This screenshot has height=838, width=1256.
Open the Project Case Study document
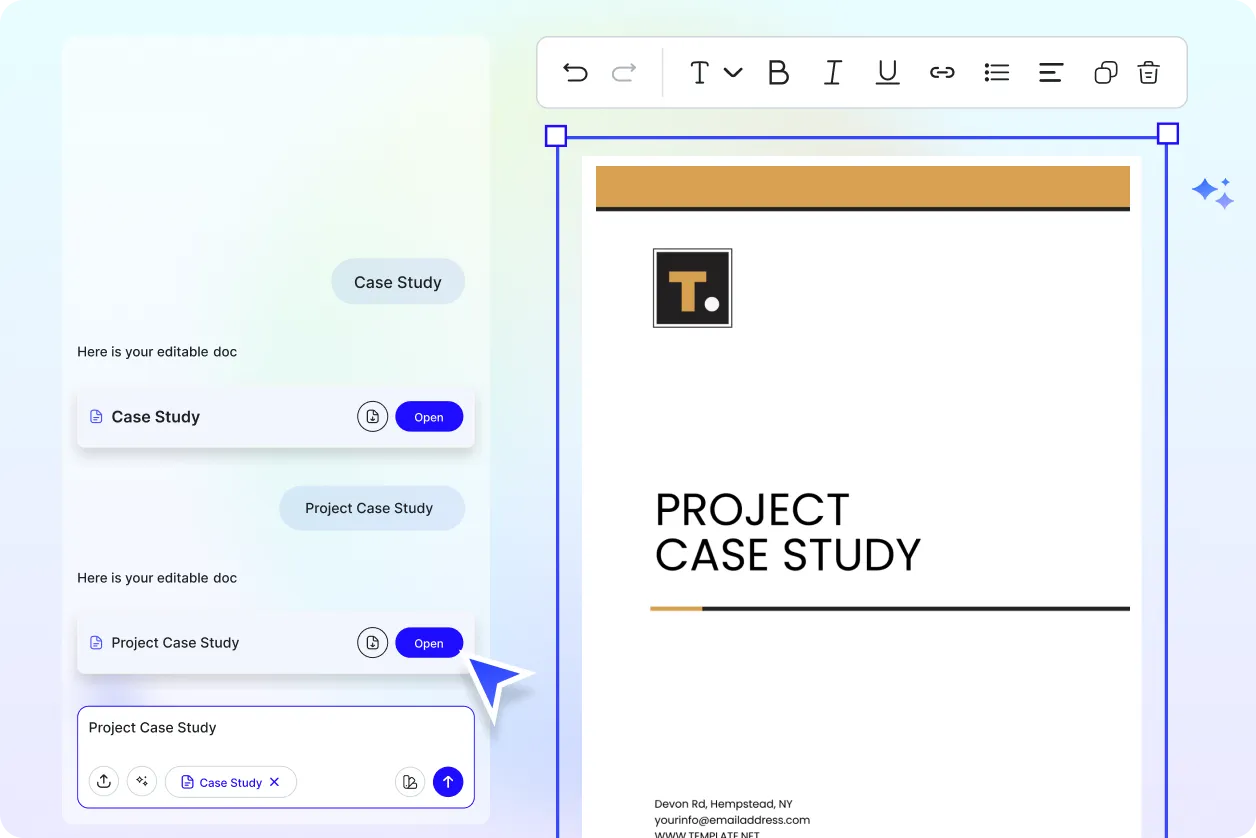coord(429,642)
